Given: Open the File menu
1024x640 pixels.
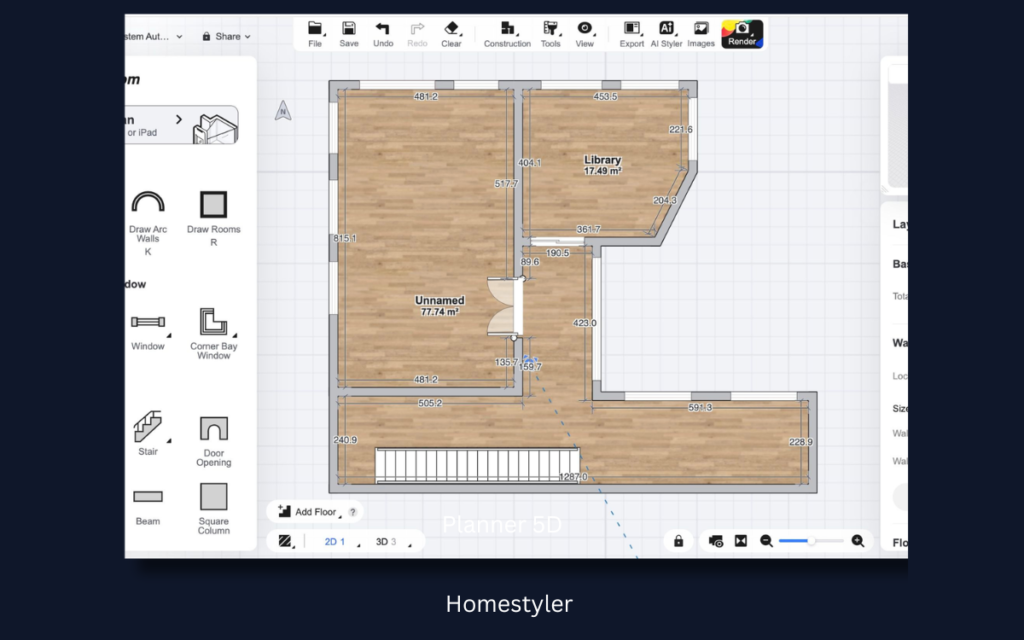Looking at the screenshot, I should 315,32.
